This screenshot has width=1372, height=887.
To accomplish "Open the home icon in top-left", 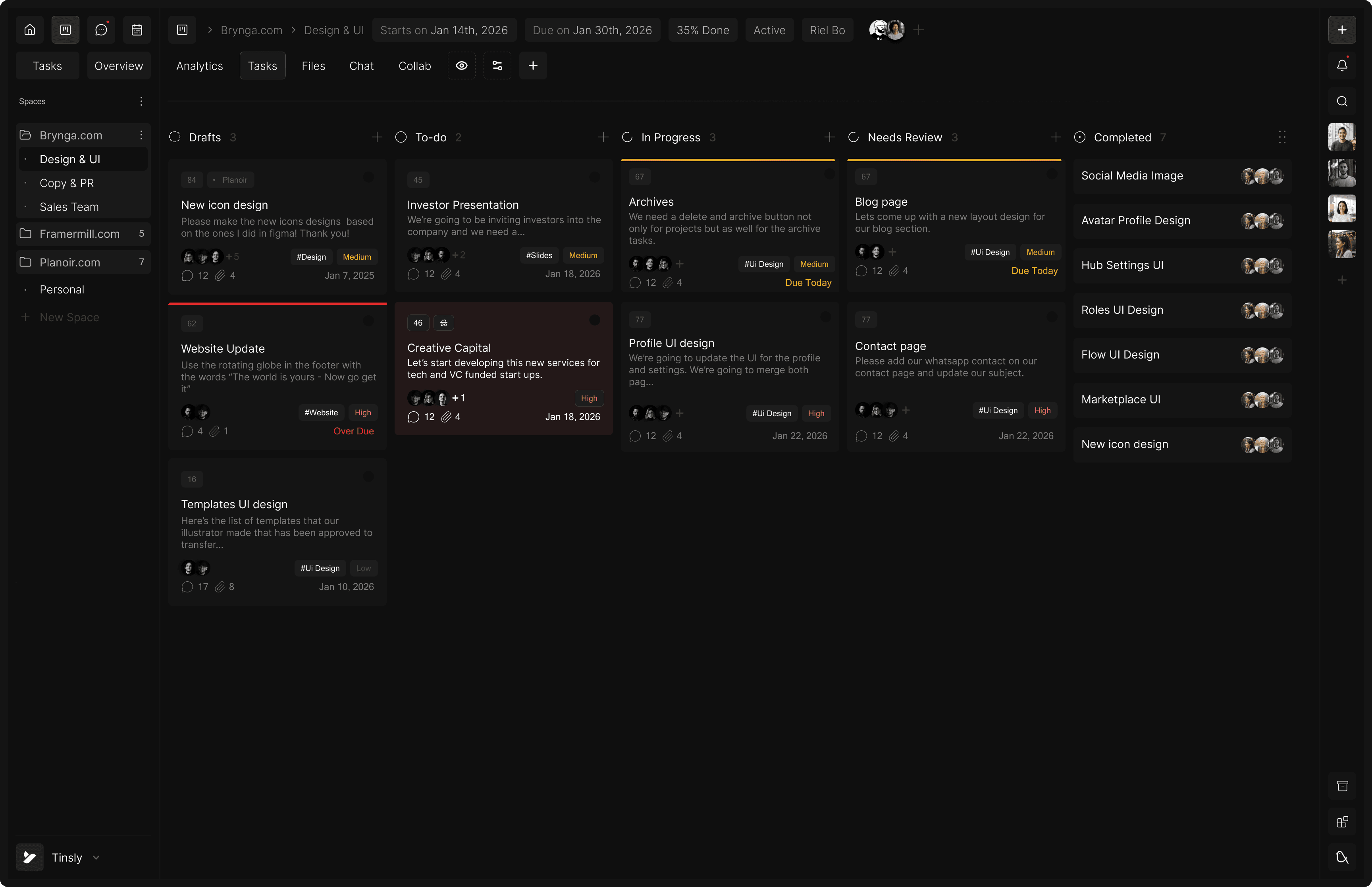I will (x=30, y=30).
